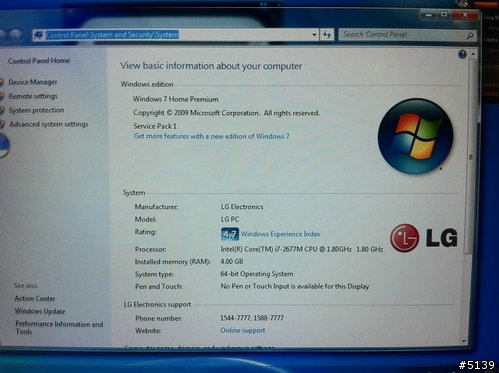This screenshot has width=499, height=373.
Task: Open Performance Information and Tools link
Action: [59, 328]
